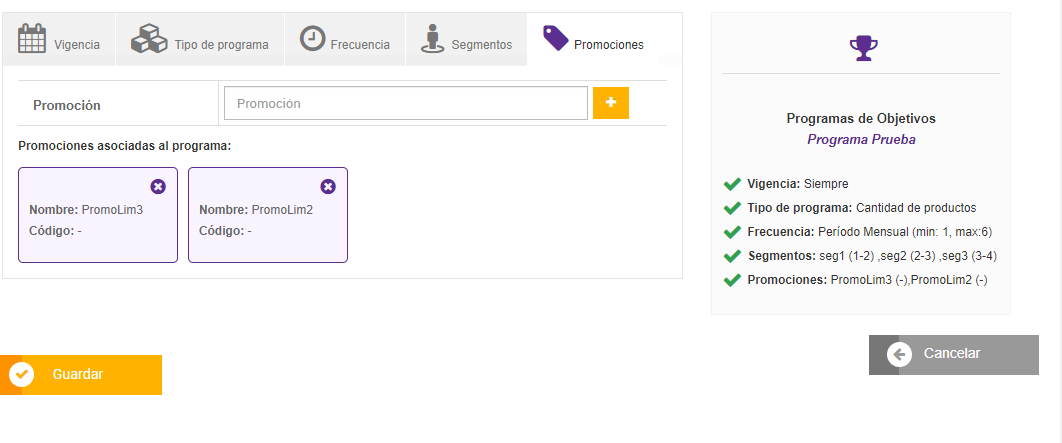Click the Programa Prueba title
1062x443 pixels.
(861, 140)
